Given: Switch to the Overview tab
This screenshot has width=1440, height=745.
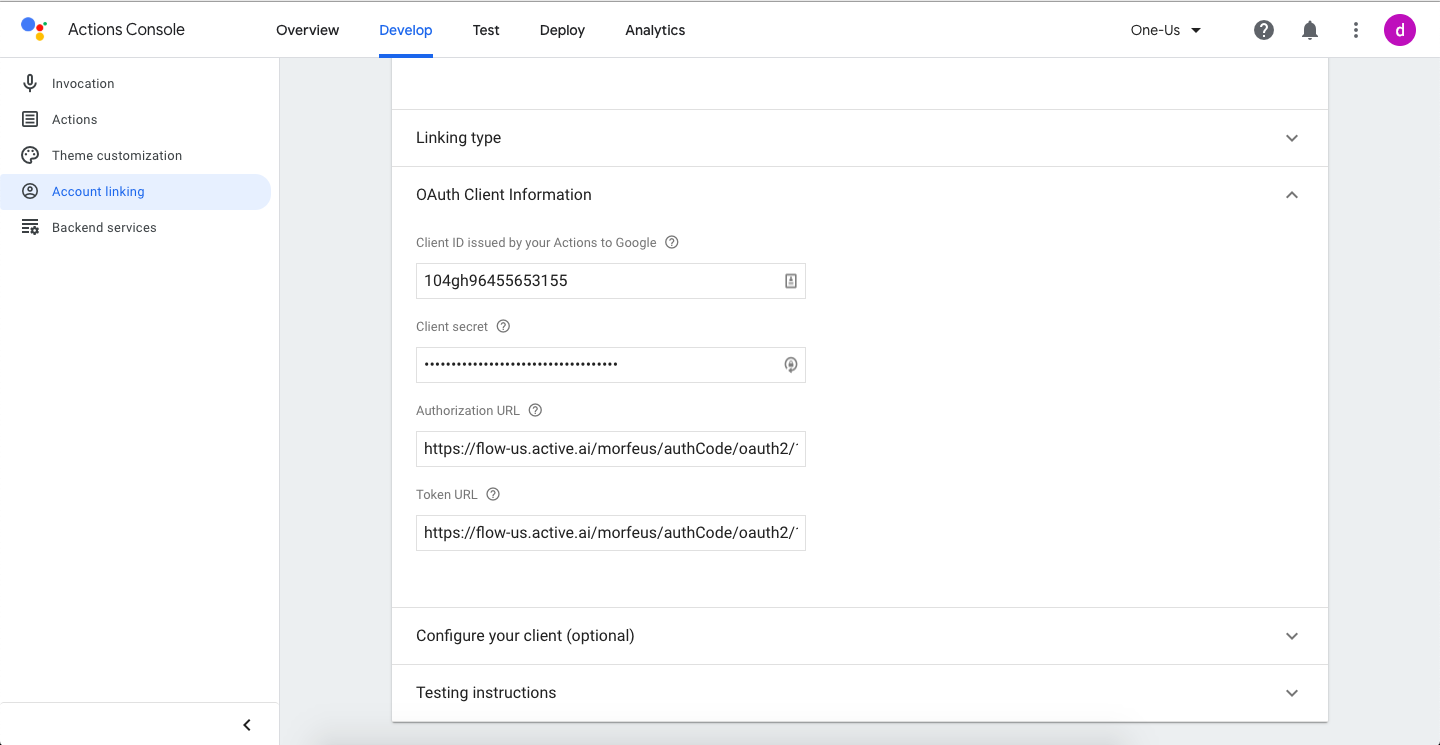Looking at the screenshot, I should 308,30.
